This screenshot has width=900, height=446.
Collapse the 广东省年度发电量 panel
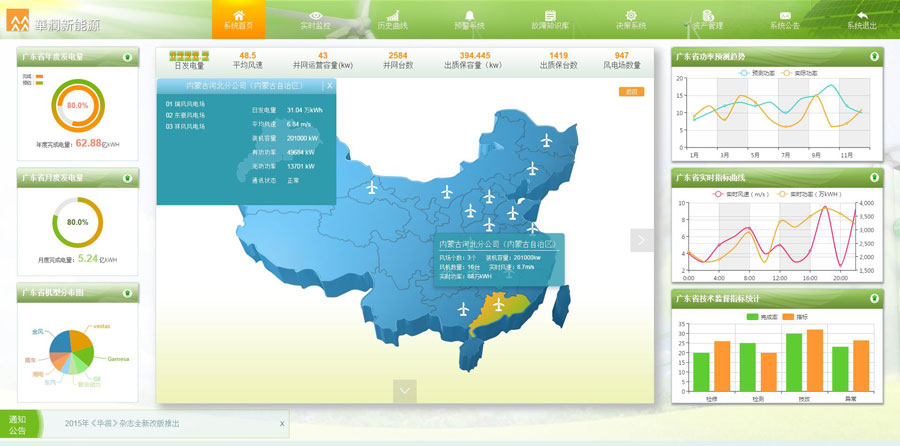click(x=128, y=58)
